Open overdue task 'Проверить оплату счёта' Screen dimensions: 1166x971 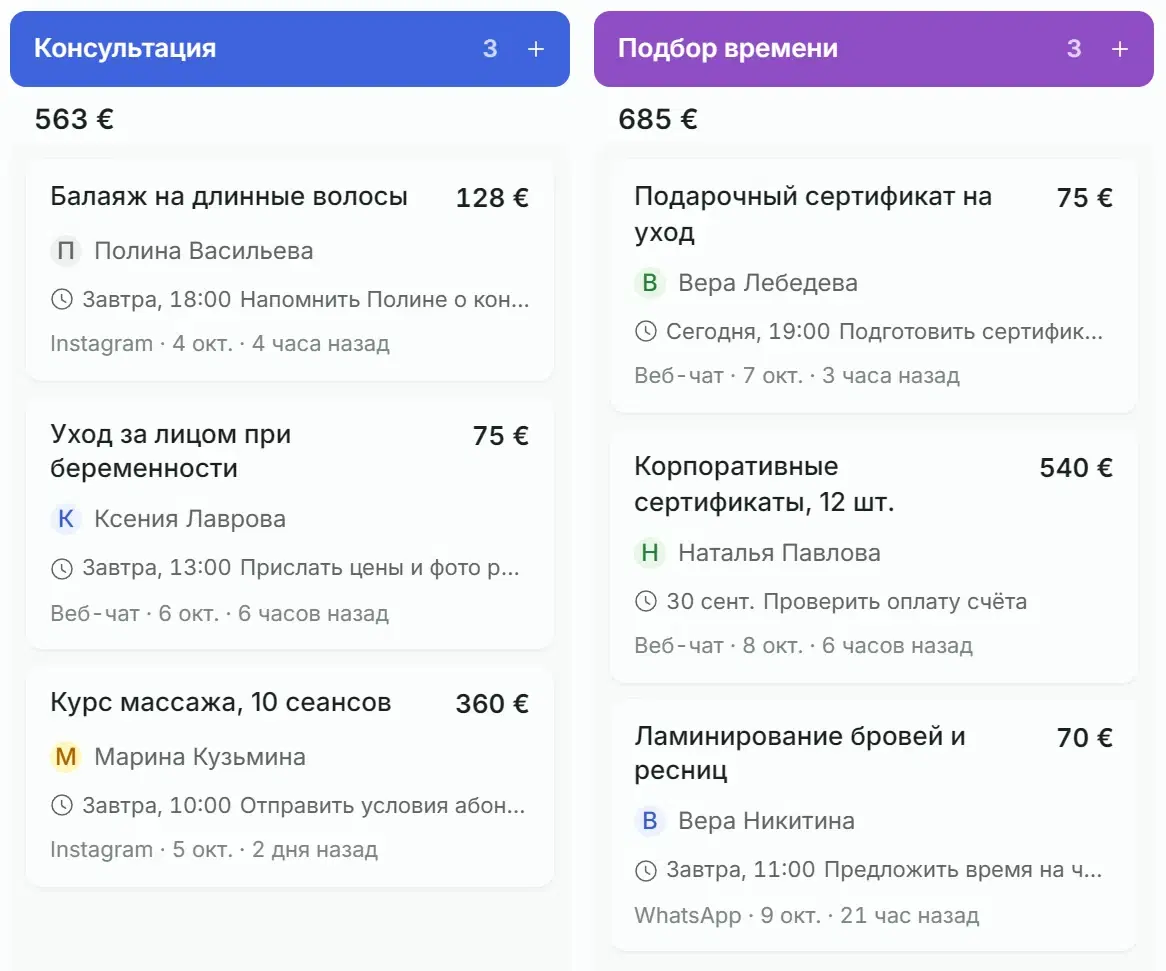[895, 601]
